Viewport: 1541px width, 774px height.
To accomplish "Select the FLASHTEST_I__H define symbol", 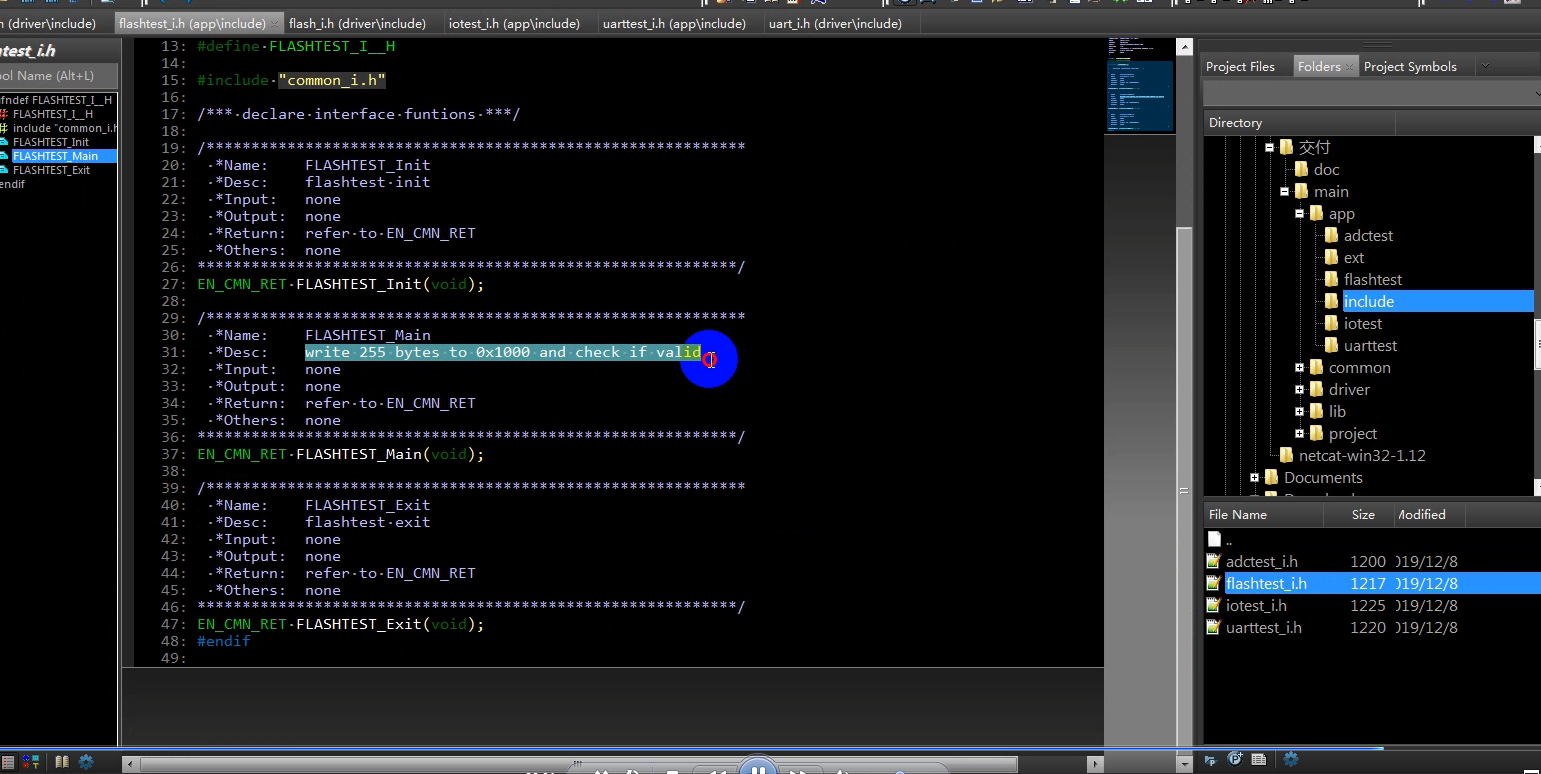I will pos(52,114).
